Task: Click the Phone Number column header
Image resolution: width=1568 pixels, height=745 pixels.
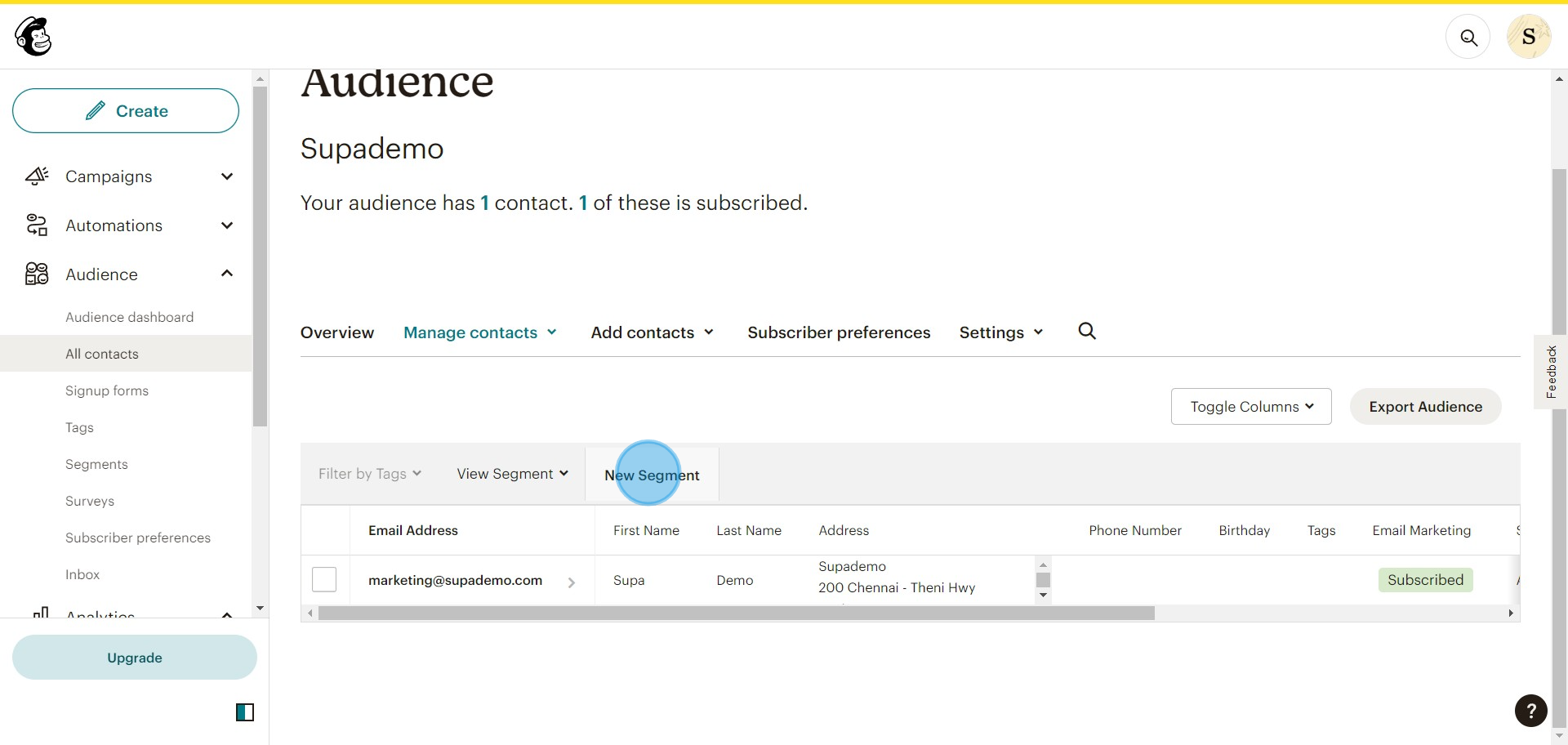Action: point(1135,530)
